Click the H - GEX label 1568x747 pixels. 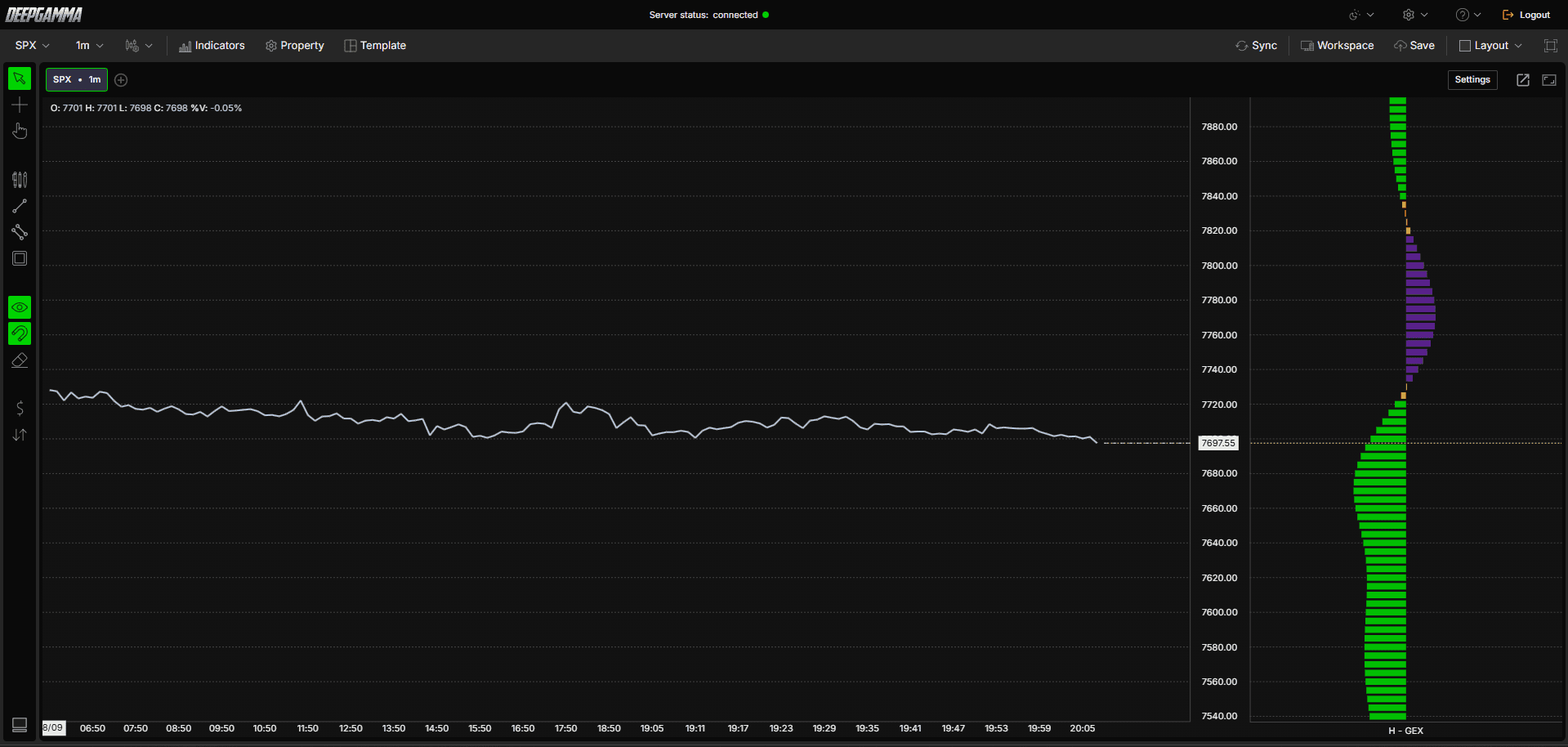tap(1405, 731)
